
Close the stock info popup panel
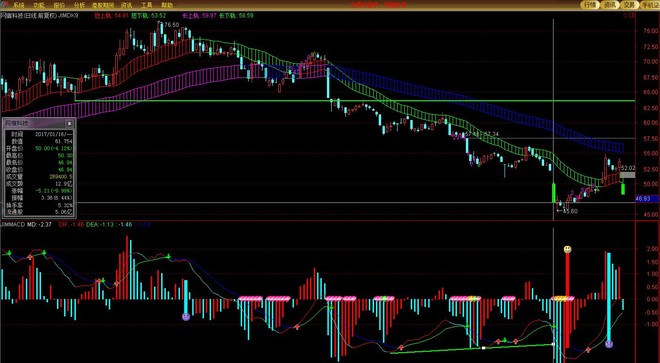click(x=69, y=123)
